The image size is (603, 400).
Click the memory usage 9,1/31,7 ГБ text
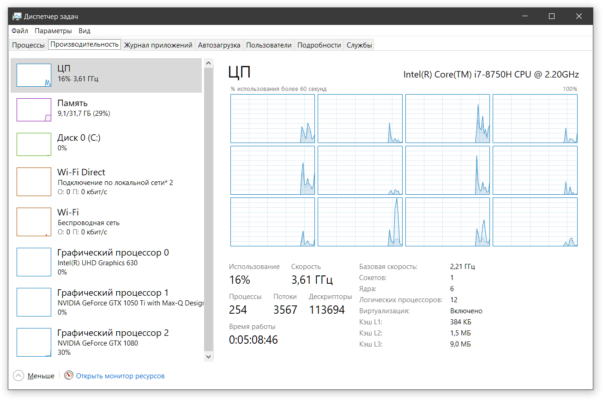84,113
